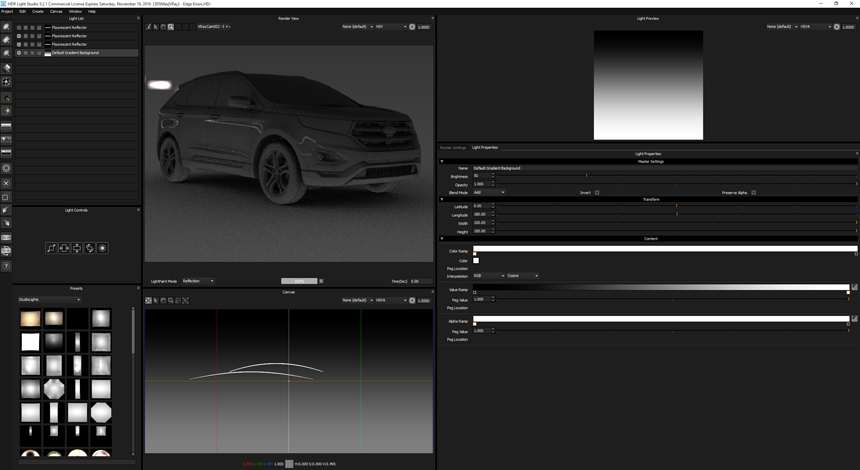Viewport: 860px width, 470px height.
Task: Open the LightPaint Mode Reflection dropdown
Action: (198, 281)
